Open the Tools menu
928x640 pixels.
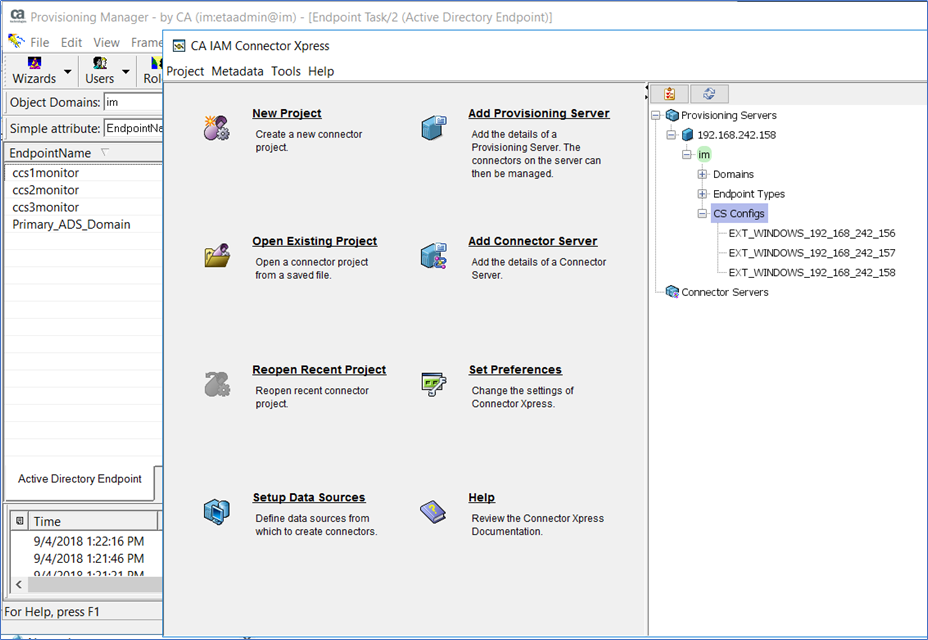pyautogui.click(x=286, y=71)
